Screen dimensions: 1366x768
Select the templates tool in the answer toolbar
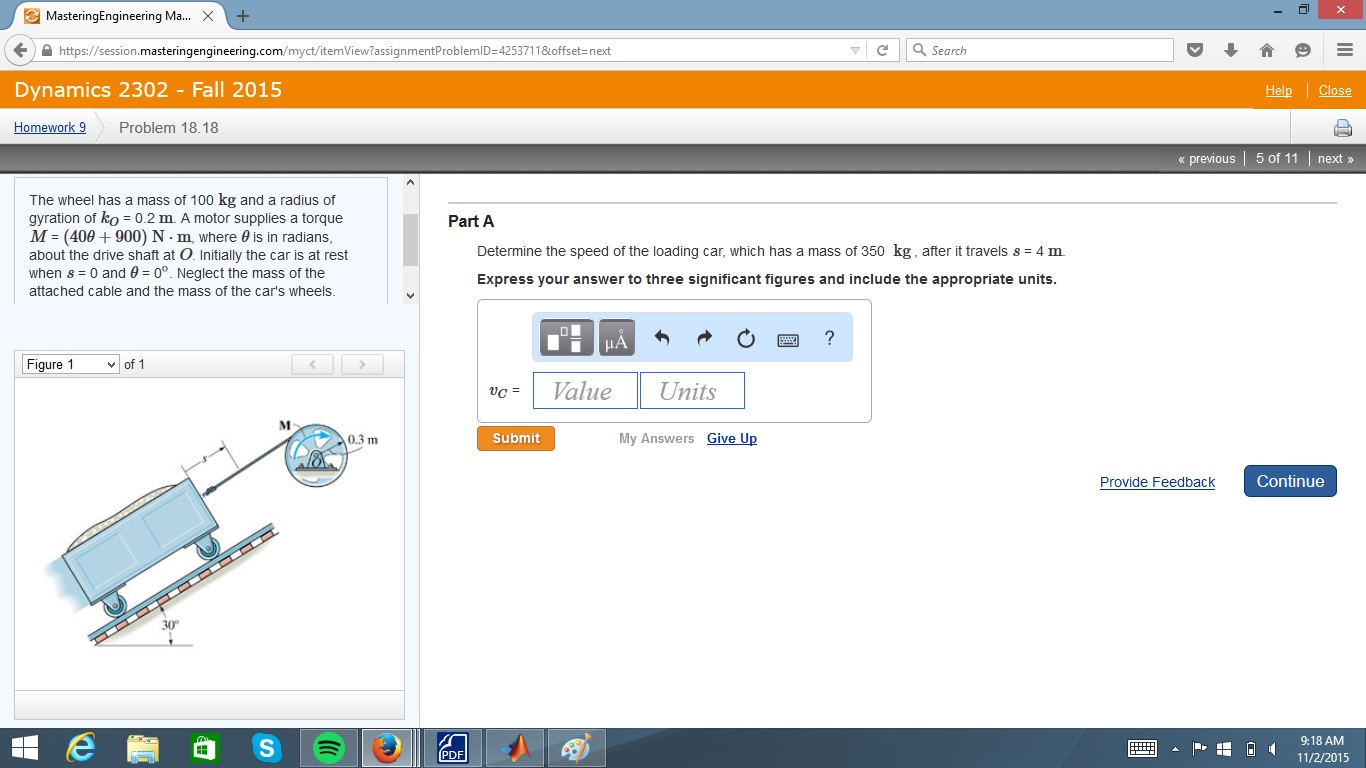565,338
